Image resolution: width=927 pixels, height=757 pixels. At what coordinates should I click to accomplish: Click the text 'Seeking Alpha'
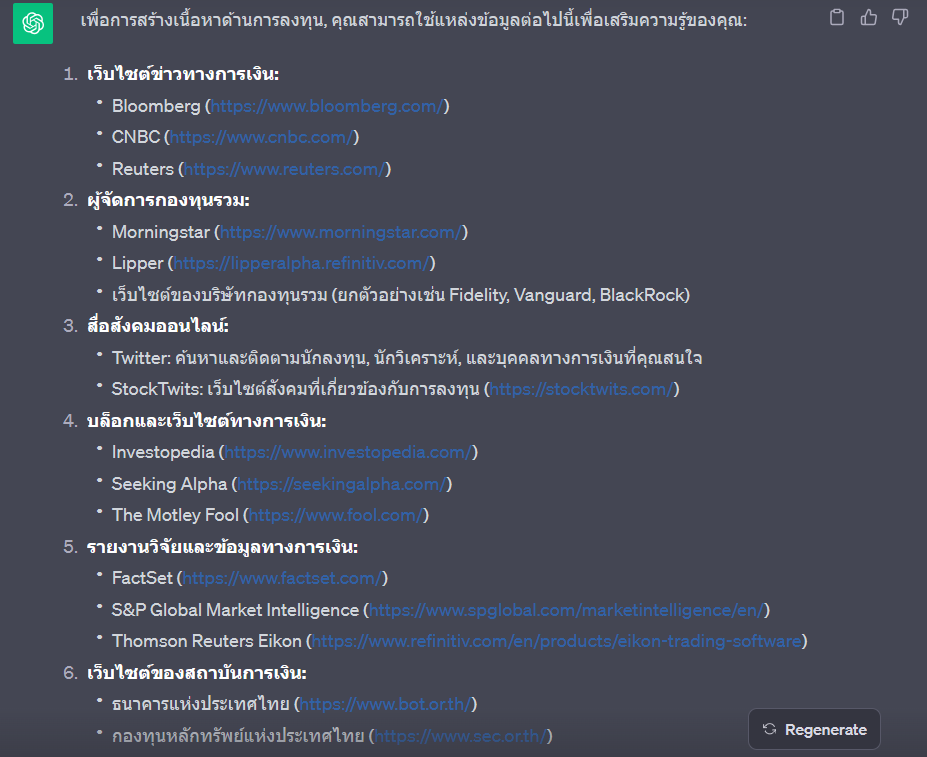click(x=169, y=484)
